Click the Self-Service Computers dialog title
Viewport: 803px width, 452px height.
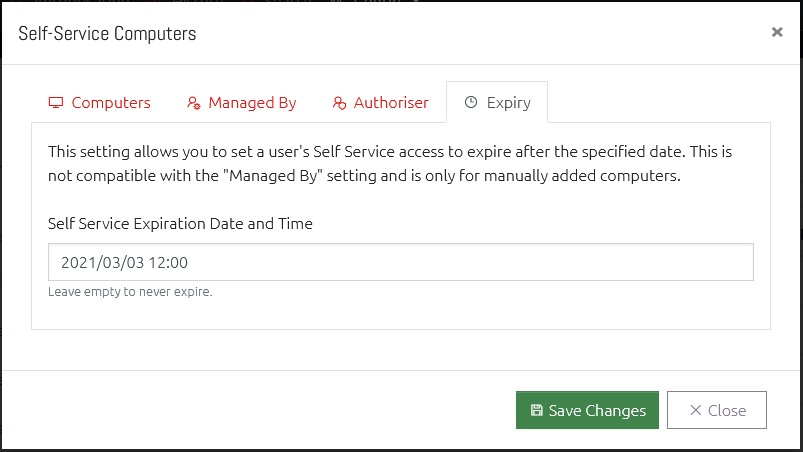tap(107, 34)
